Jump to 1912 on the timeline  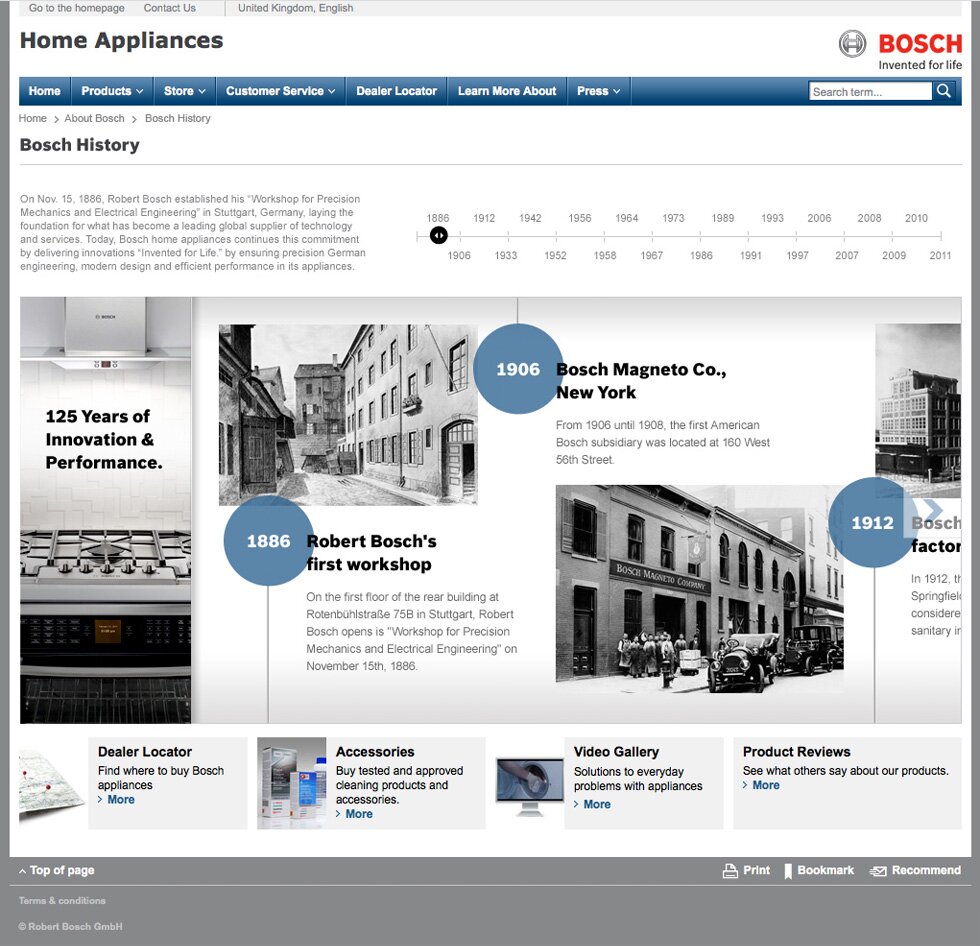click(x=484, y=218)
